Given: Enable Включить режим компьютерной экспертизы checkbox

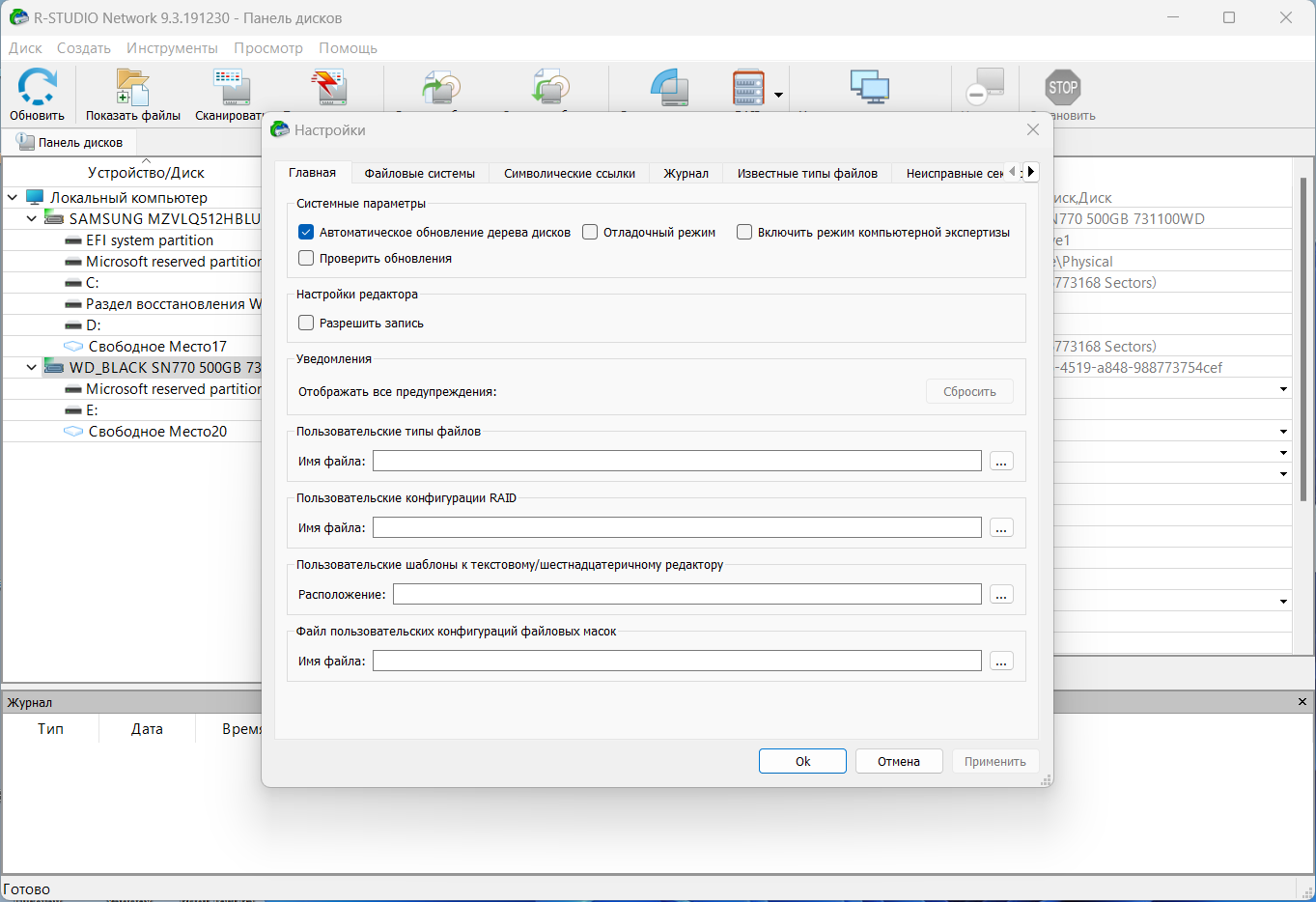Looking at the screenshot, I should click(744, 232).
